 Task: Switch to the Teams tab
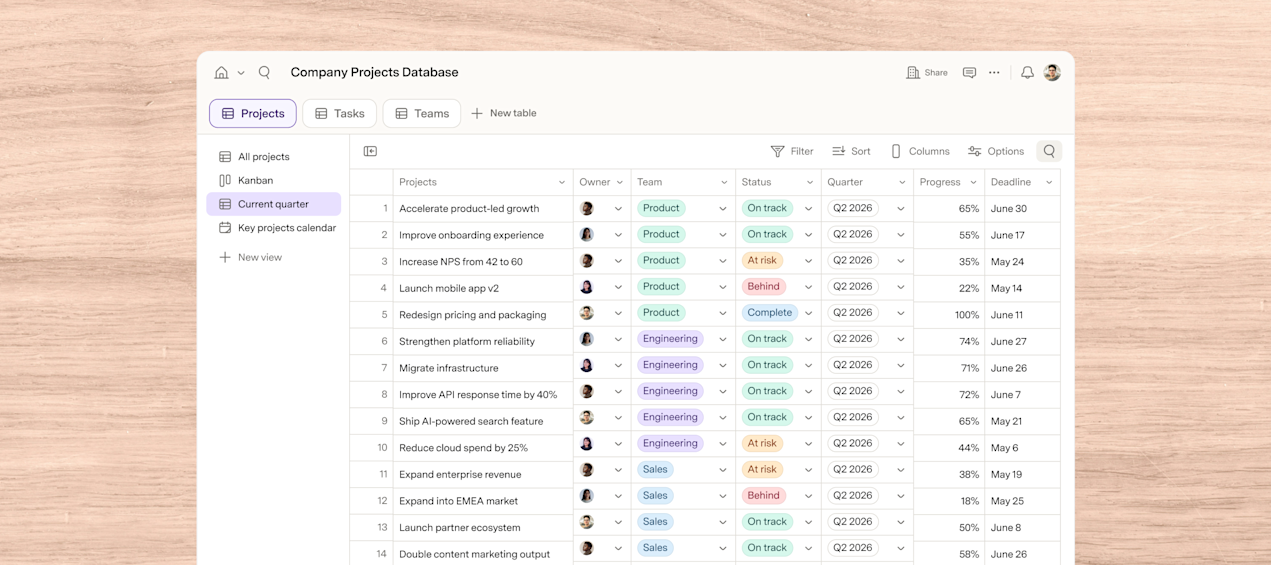click(422, 113)
